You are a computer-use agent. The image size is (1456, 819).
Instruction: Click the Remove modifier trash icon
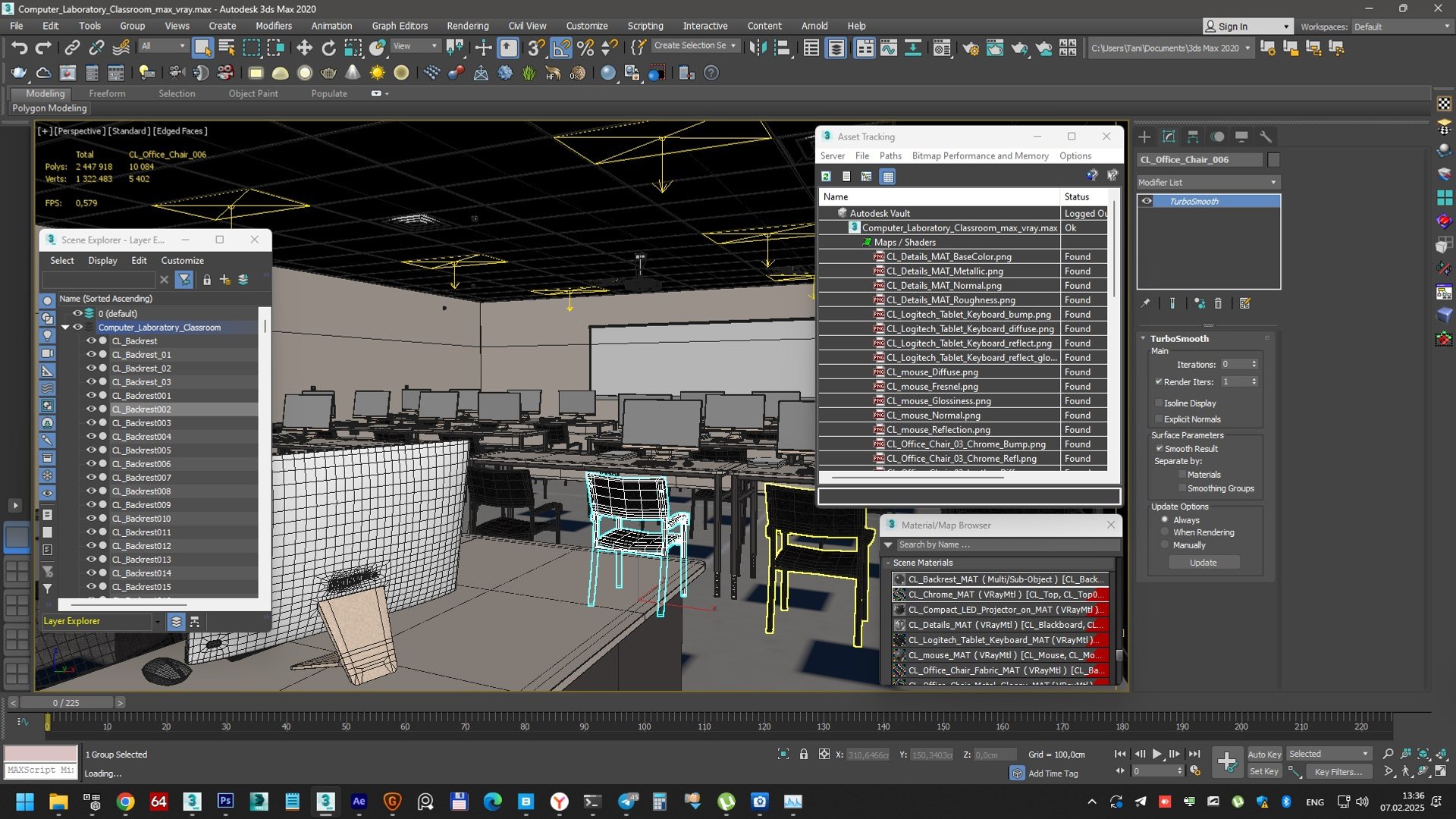pyautogui.click(x=1218, y=303)
